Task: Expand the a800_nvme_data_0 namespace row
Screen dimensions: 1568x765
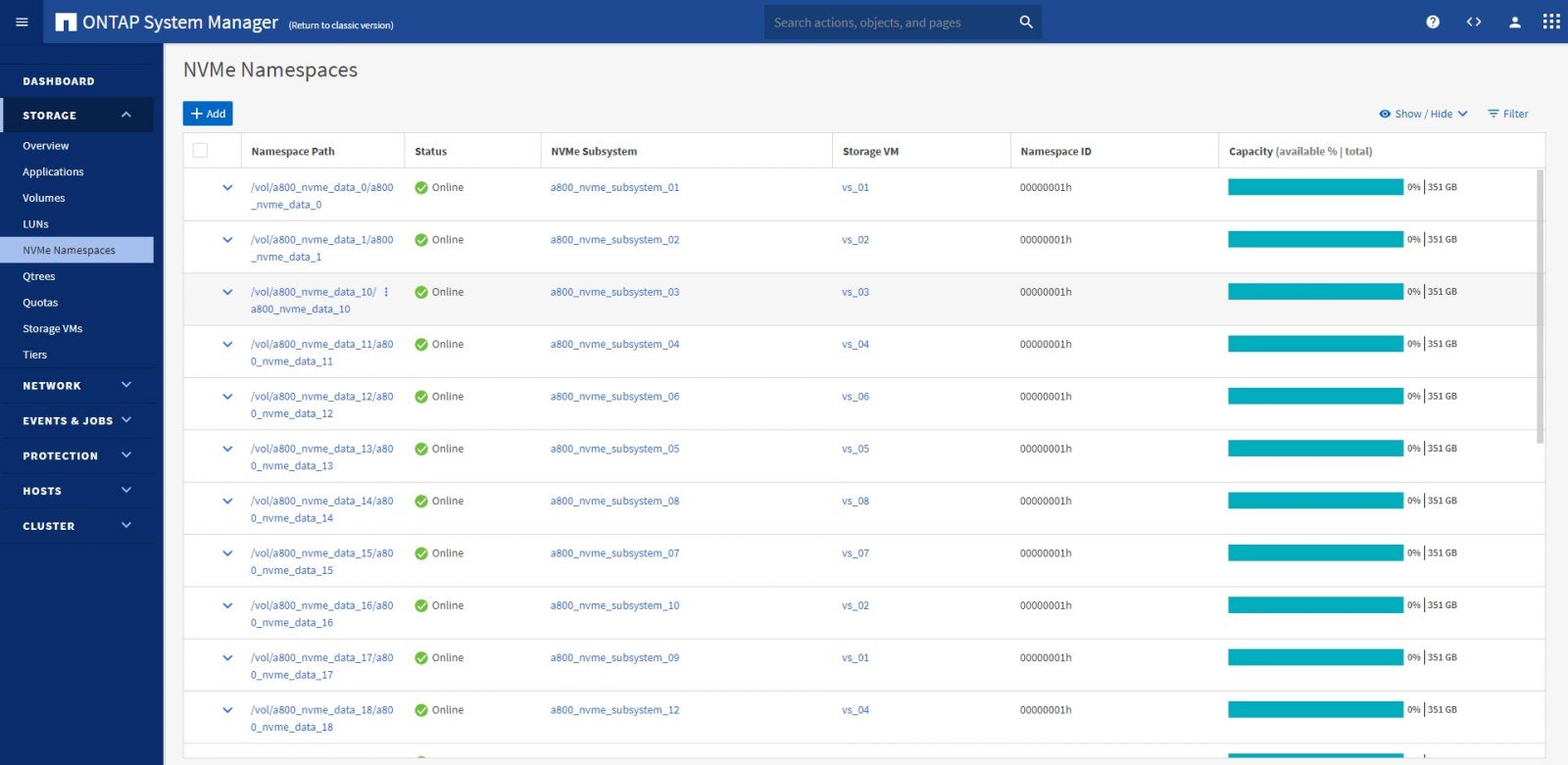Action: (x=227, y=187)
